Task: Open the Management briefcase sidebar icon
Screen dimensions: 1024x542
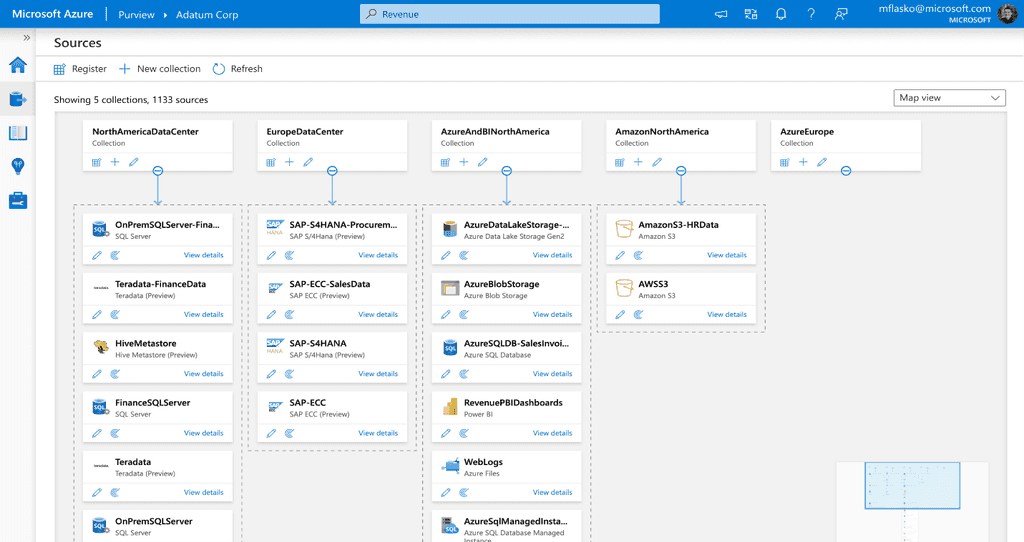Action: pyautogui.click(x=18, y=200)
